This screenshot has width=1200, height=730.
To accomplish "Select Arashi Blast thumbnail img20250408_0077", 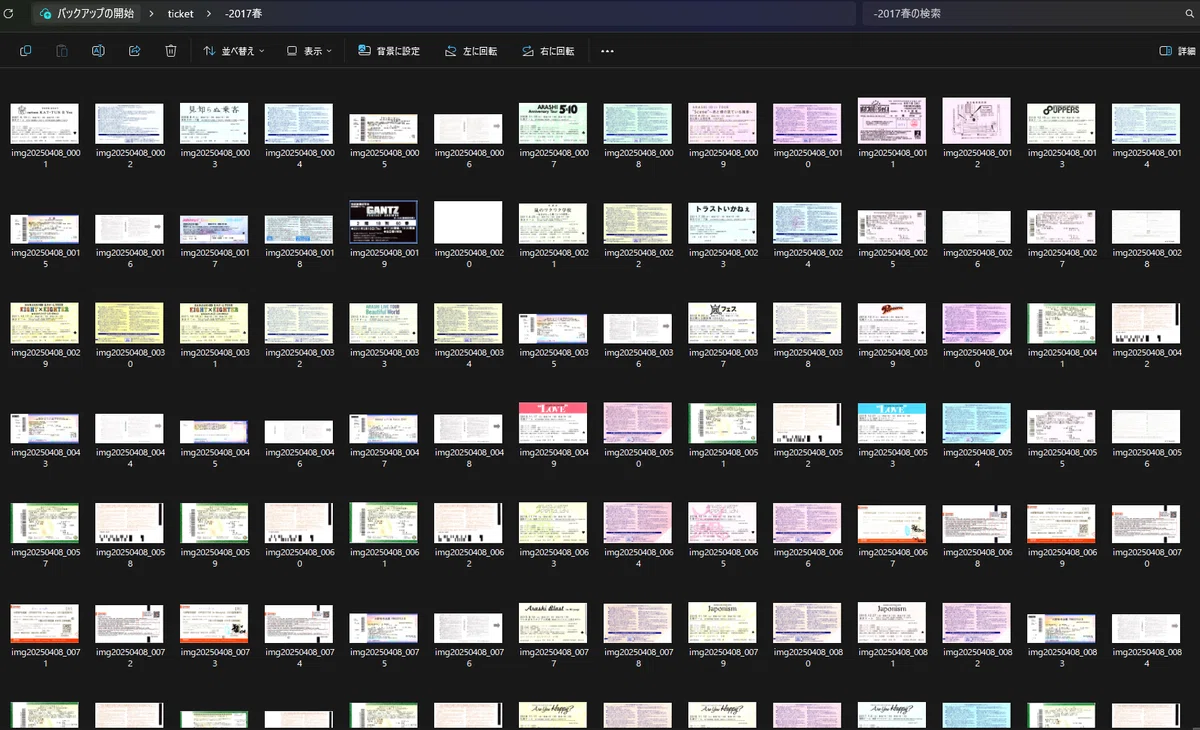I will 553,623.
